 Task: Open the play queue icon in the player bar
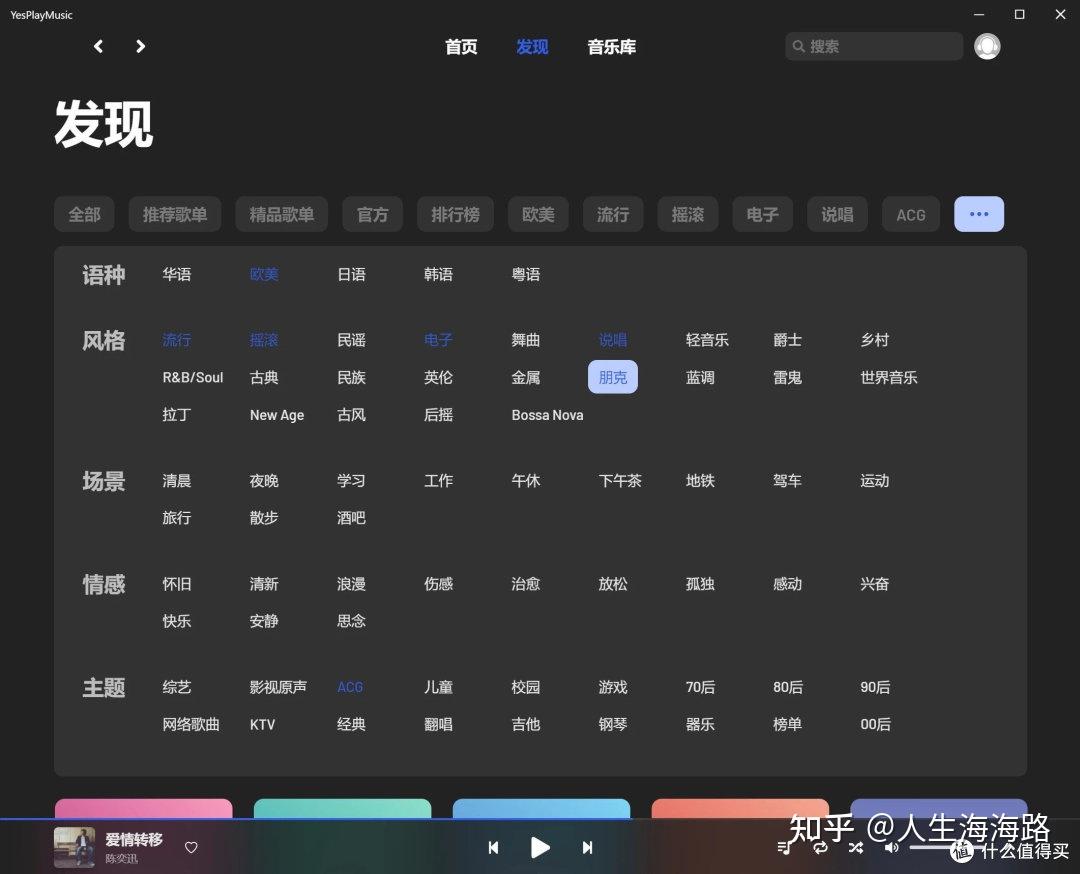coord(784,847)
